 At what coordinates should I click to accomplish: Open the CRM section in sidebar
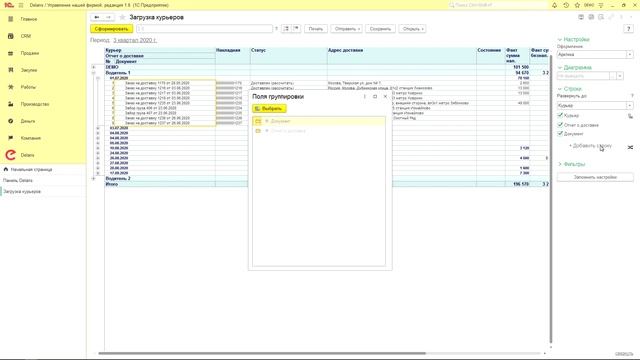(x=26, y=36)
